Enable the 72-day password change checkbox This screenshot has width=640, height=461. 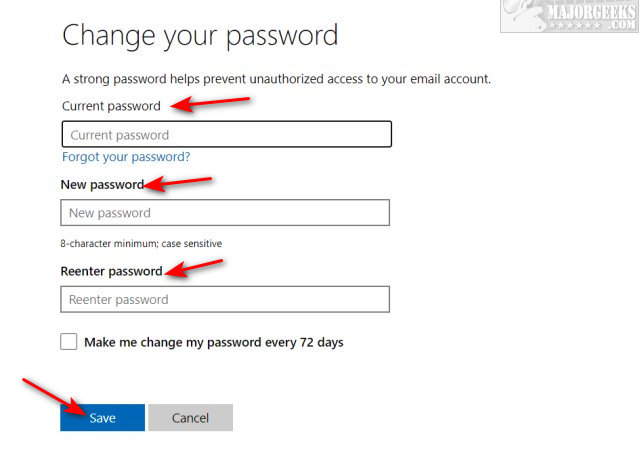pos(69,342)
